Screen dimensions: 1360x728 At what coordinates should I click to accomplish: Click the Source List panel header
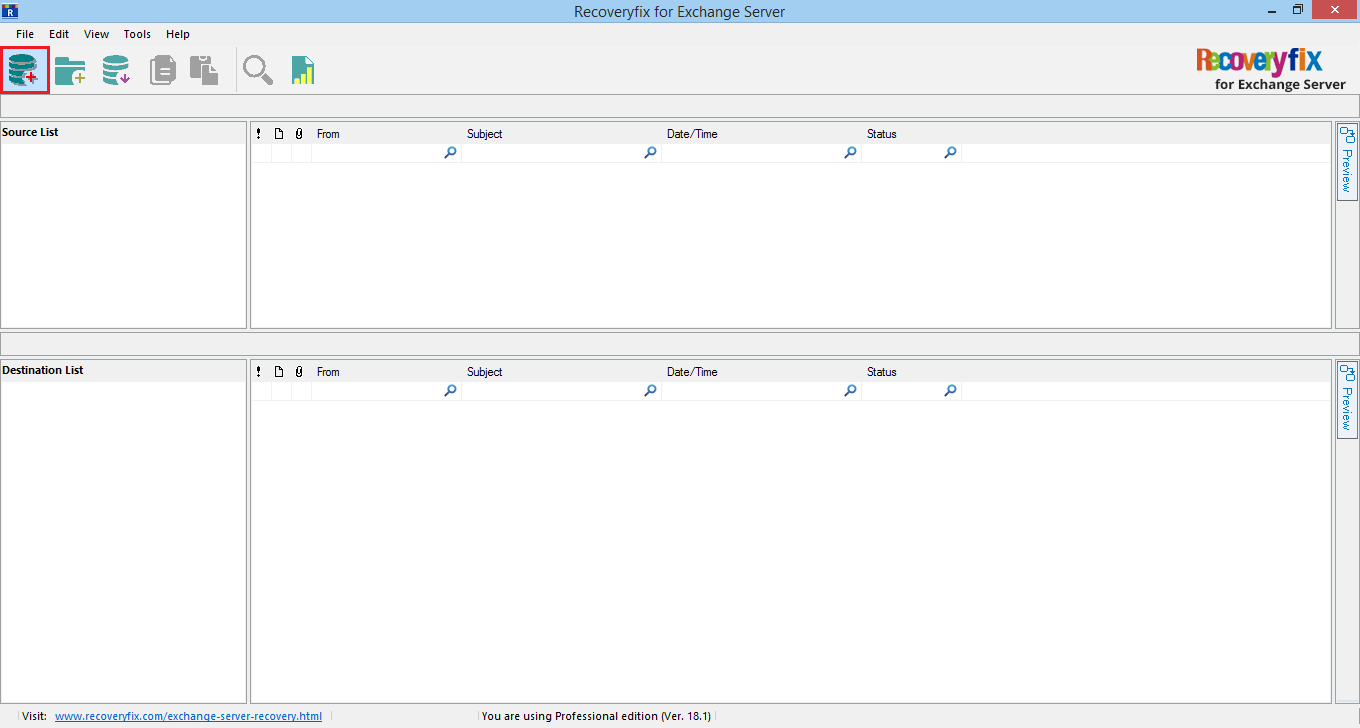[x=123, y=133]
